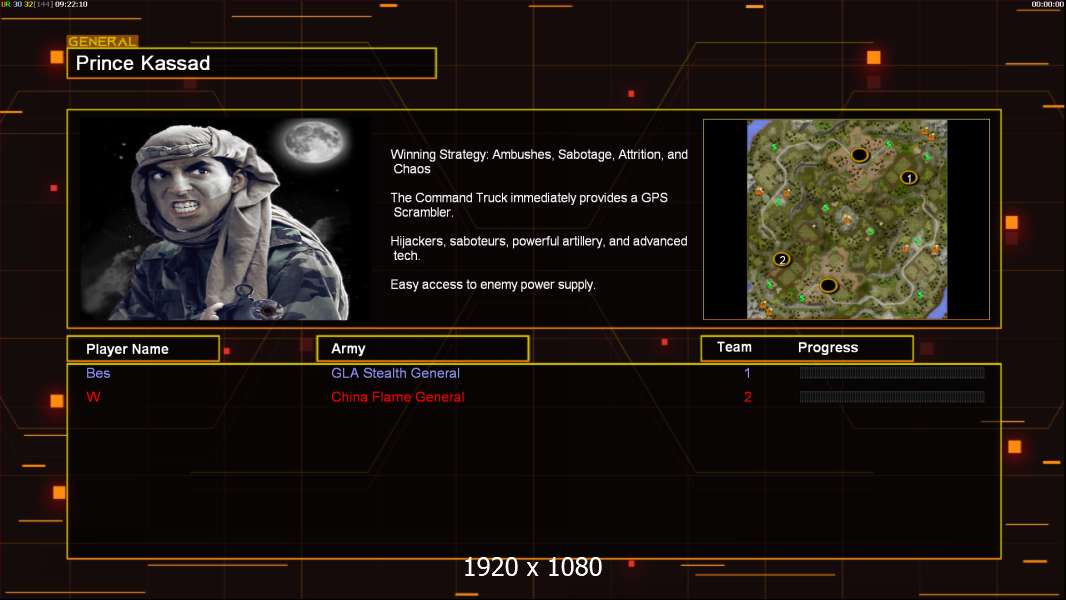
Task: Click GLA Stealth General army entry
Action: pos(395,373)
